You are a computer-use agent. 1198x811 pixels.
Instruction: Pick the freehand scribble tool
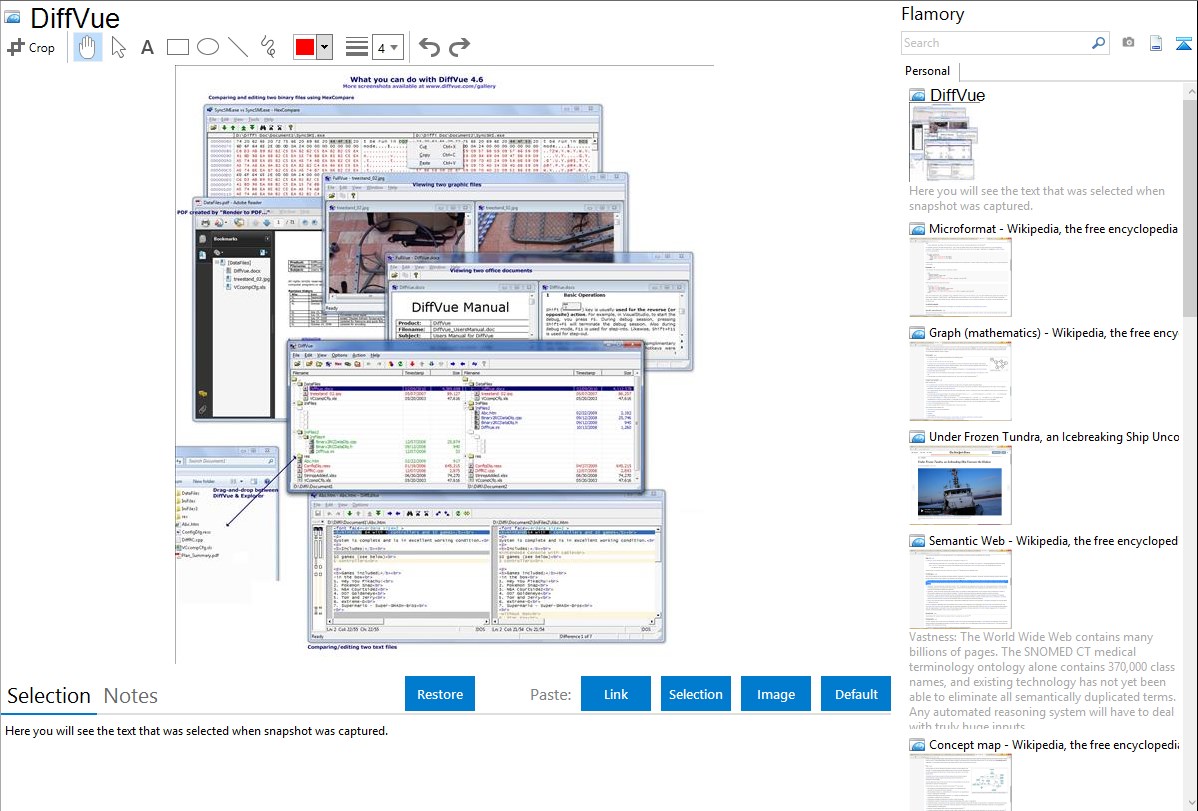click(268, 47)
